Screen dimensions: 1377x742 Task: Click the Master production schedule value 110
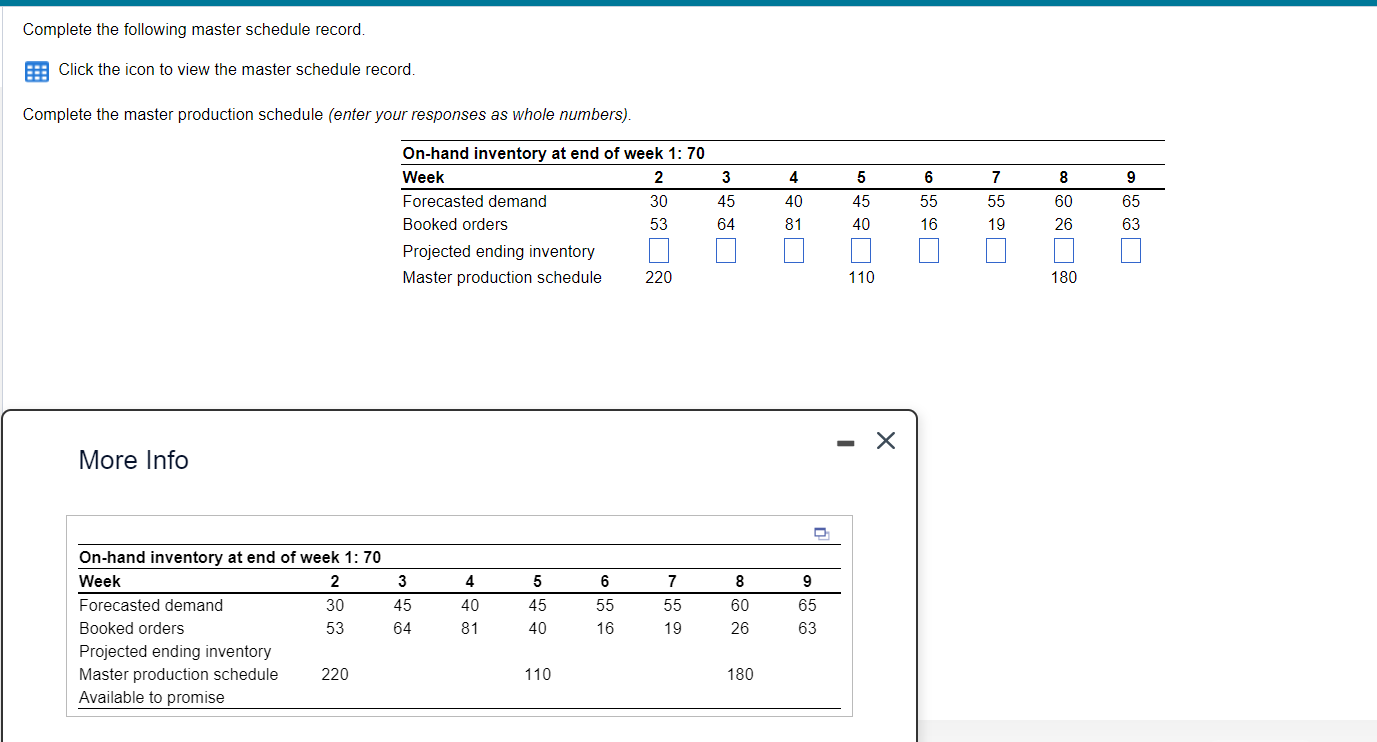pos(860,277)
